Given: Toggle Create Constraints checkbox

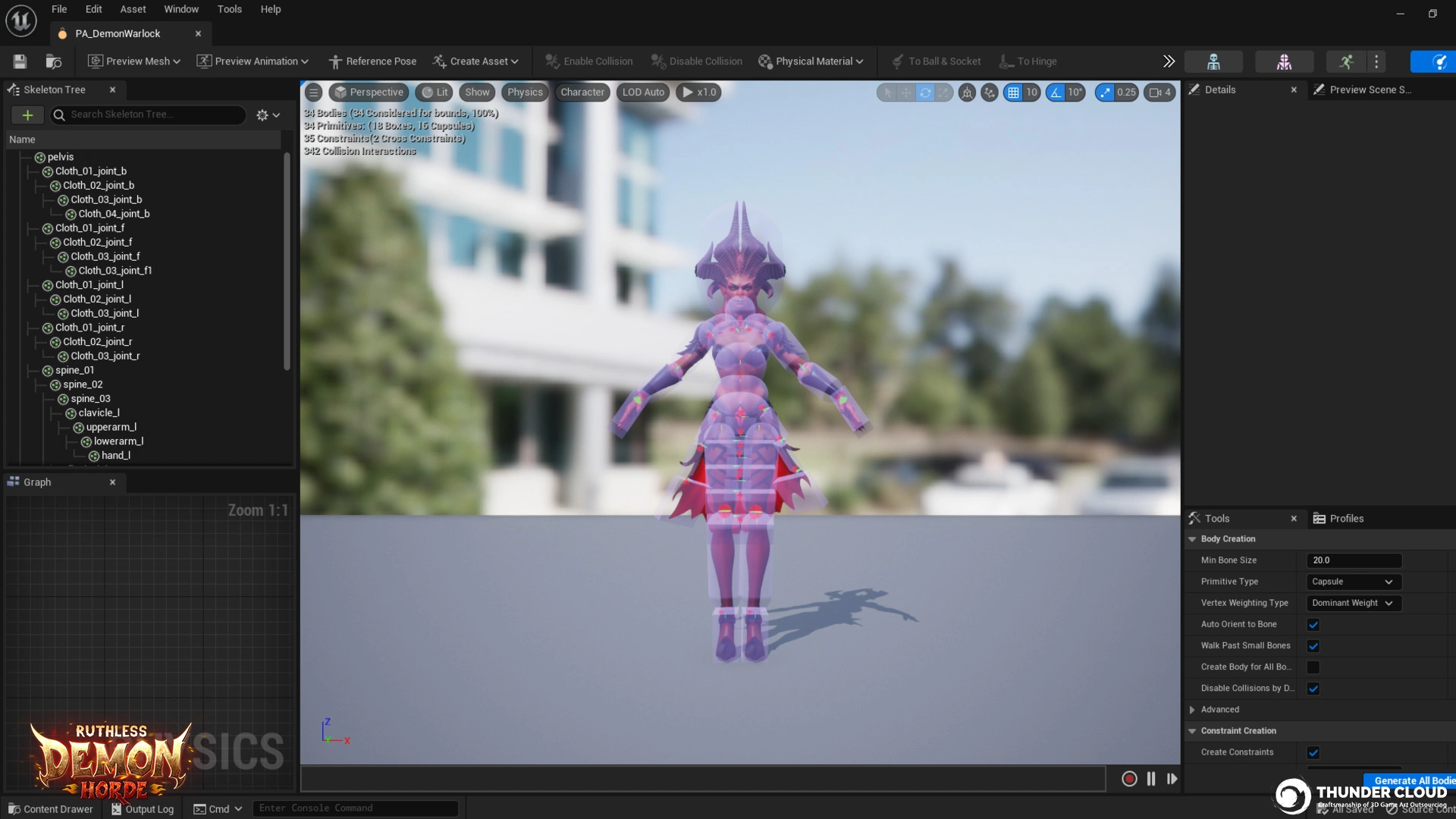Looking at the screenshot, I should pos(1313,752).
